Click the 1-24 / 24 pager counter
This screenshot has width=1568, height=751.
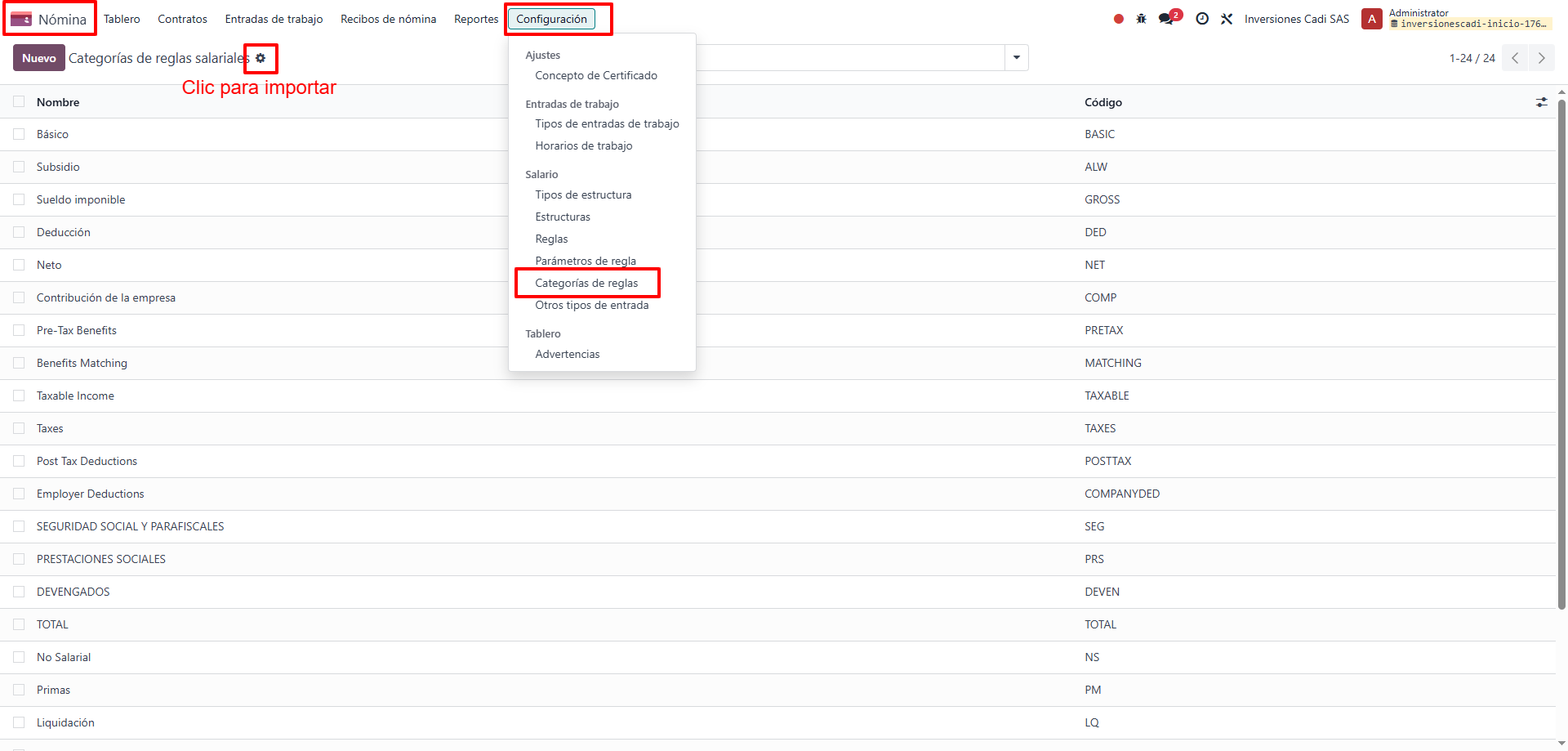pos(1472,58)
